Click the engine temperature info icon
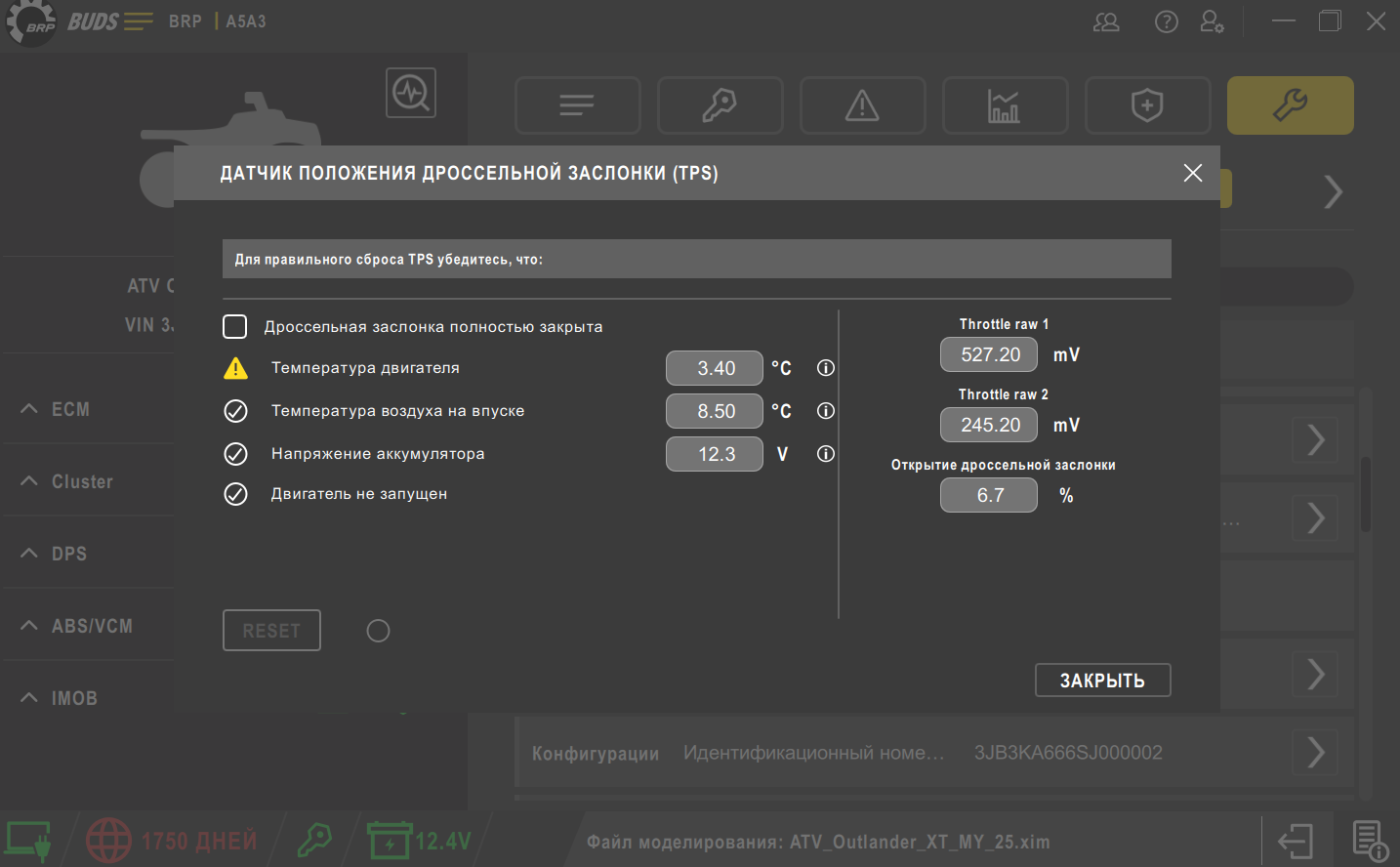1400x867 pixels. point(826,368)
